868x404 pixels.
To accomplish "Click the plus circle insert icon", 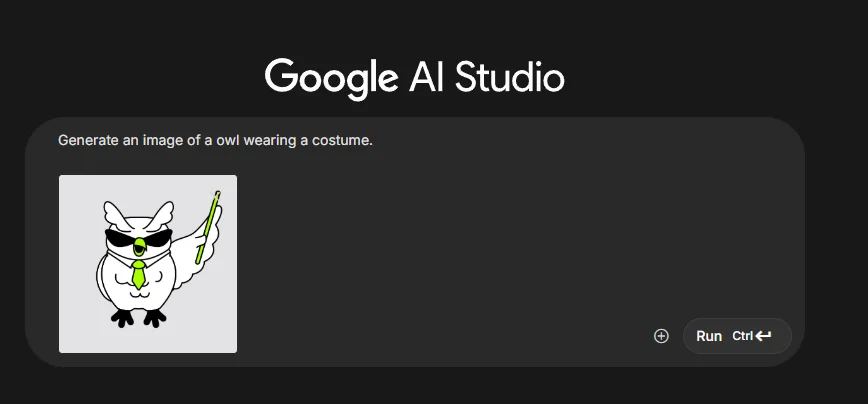I will 661,336.
